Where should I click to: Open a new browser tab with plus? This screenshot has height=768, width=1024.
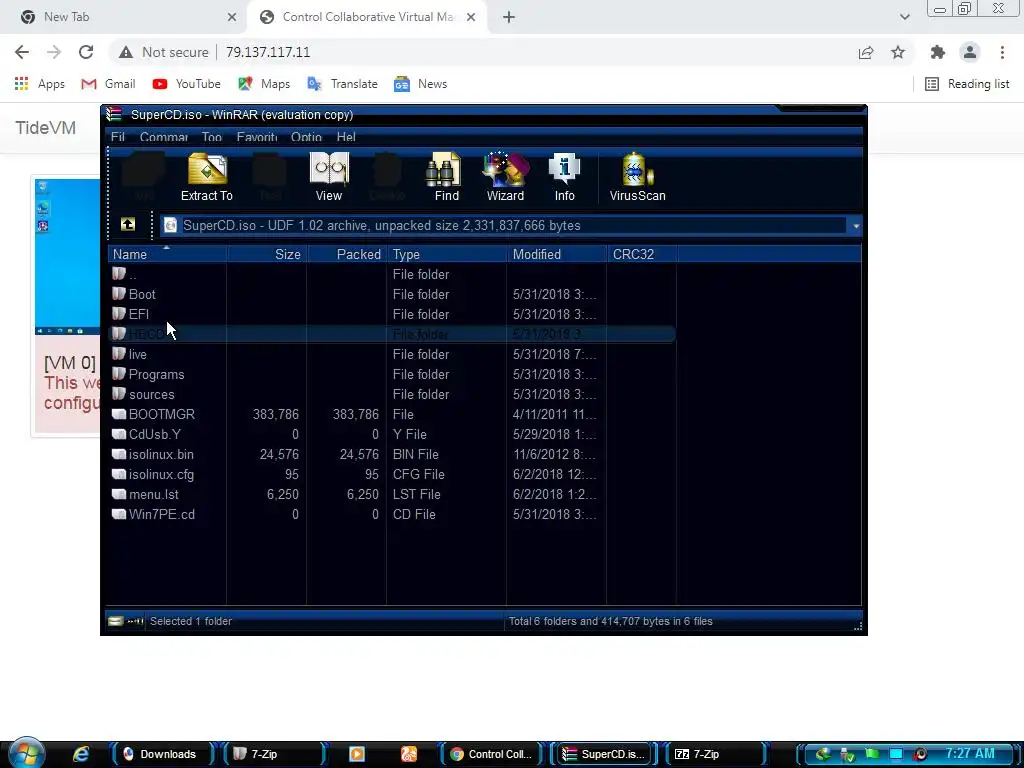(509, 17)
